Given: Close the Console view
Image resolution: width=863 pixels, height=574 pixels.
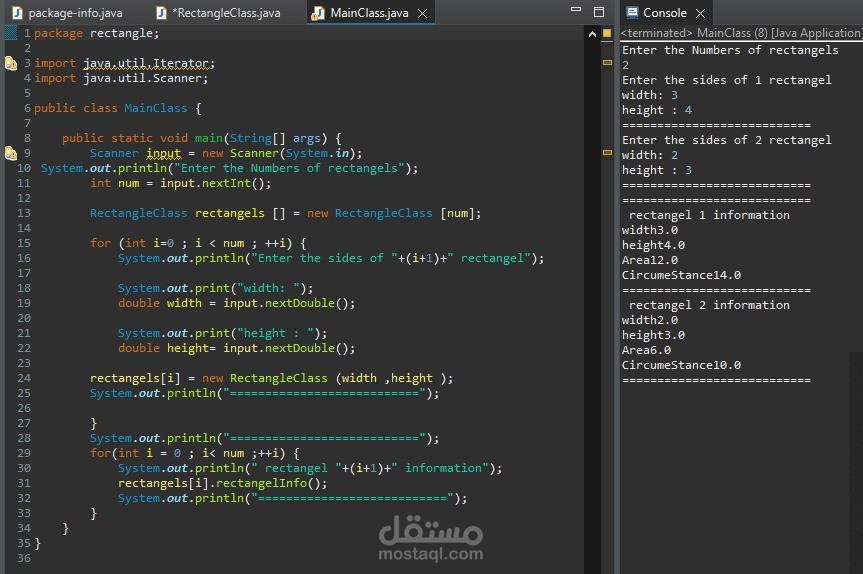Looking at the screenshot, I should (x=700, y=13).
